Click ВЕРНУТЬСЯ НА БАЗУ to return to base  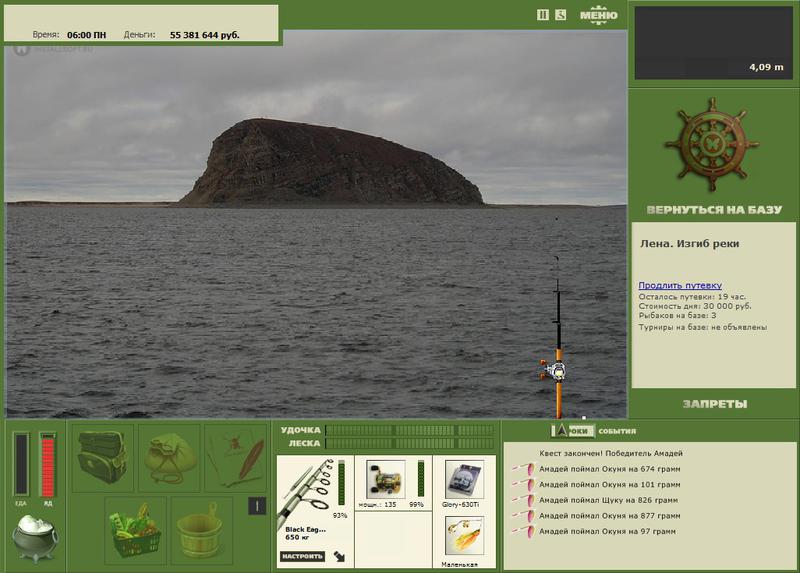pyautogui.click(x=714, y=210)
